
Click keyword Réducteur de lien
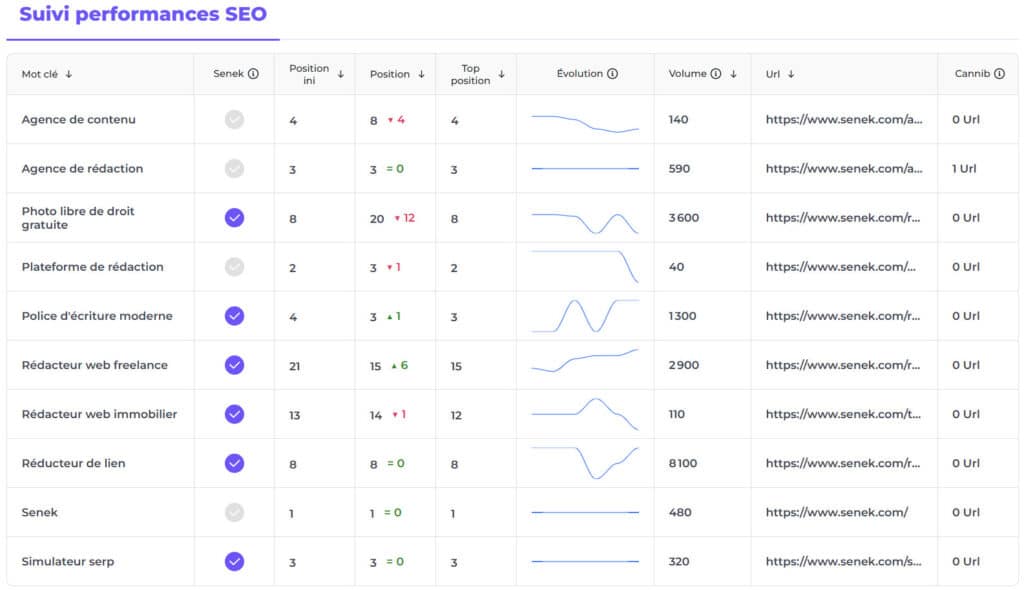point(73,463)
